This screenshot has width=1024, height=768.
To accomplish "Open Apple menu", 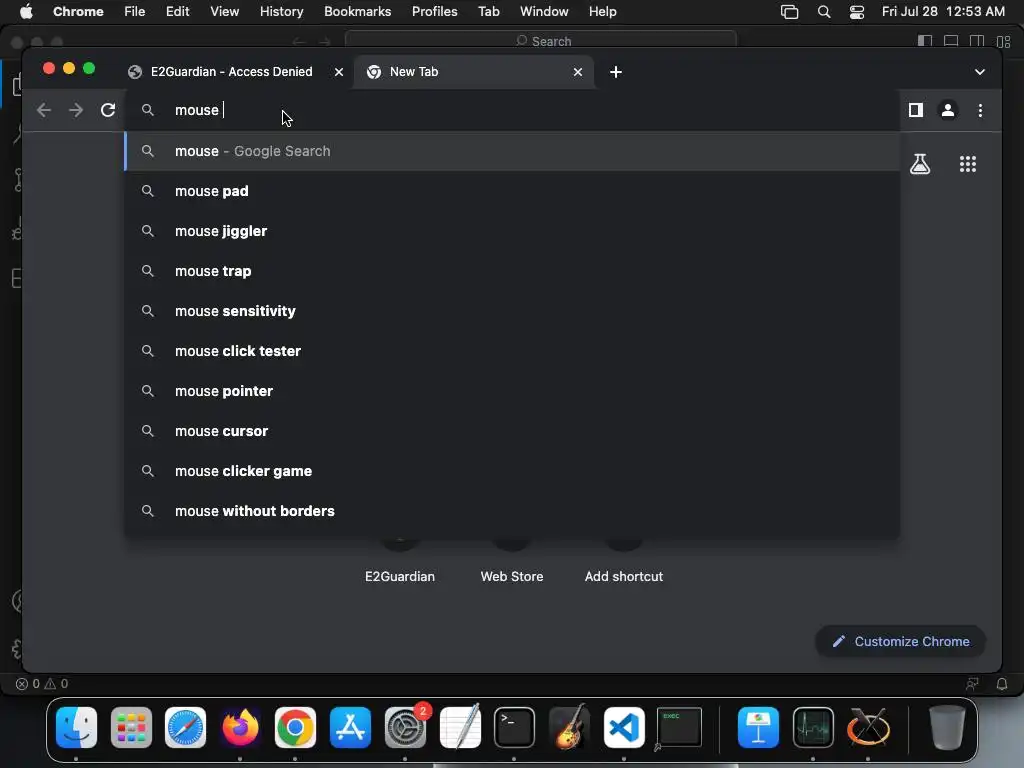I will (26, 12).
